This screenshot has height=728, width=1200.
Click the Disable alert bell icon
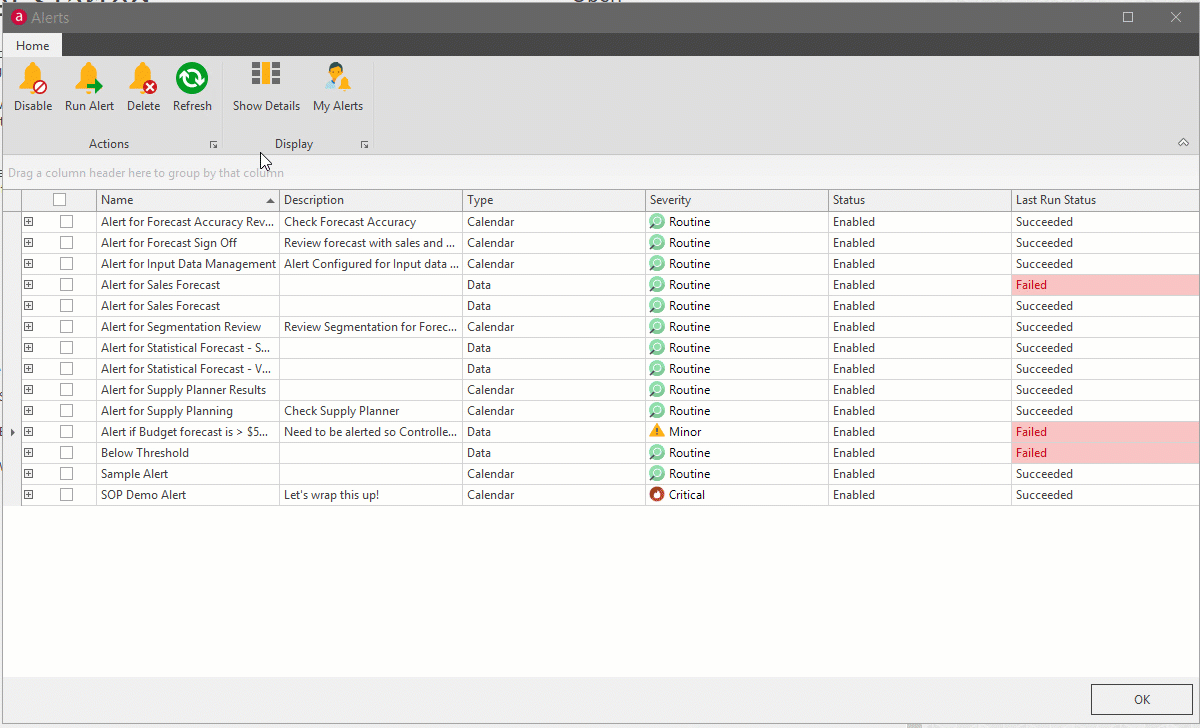33,78
